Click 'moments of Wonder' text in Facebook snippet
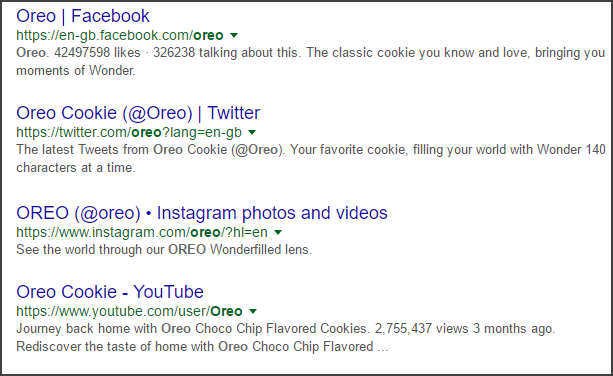Image resolution: width=613 pixels, height=376 pixels. pos(75,71)
